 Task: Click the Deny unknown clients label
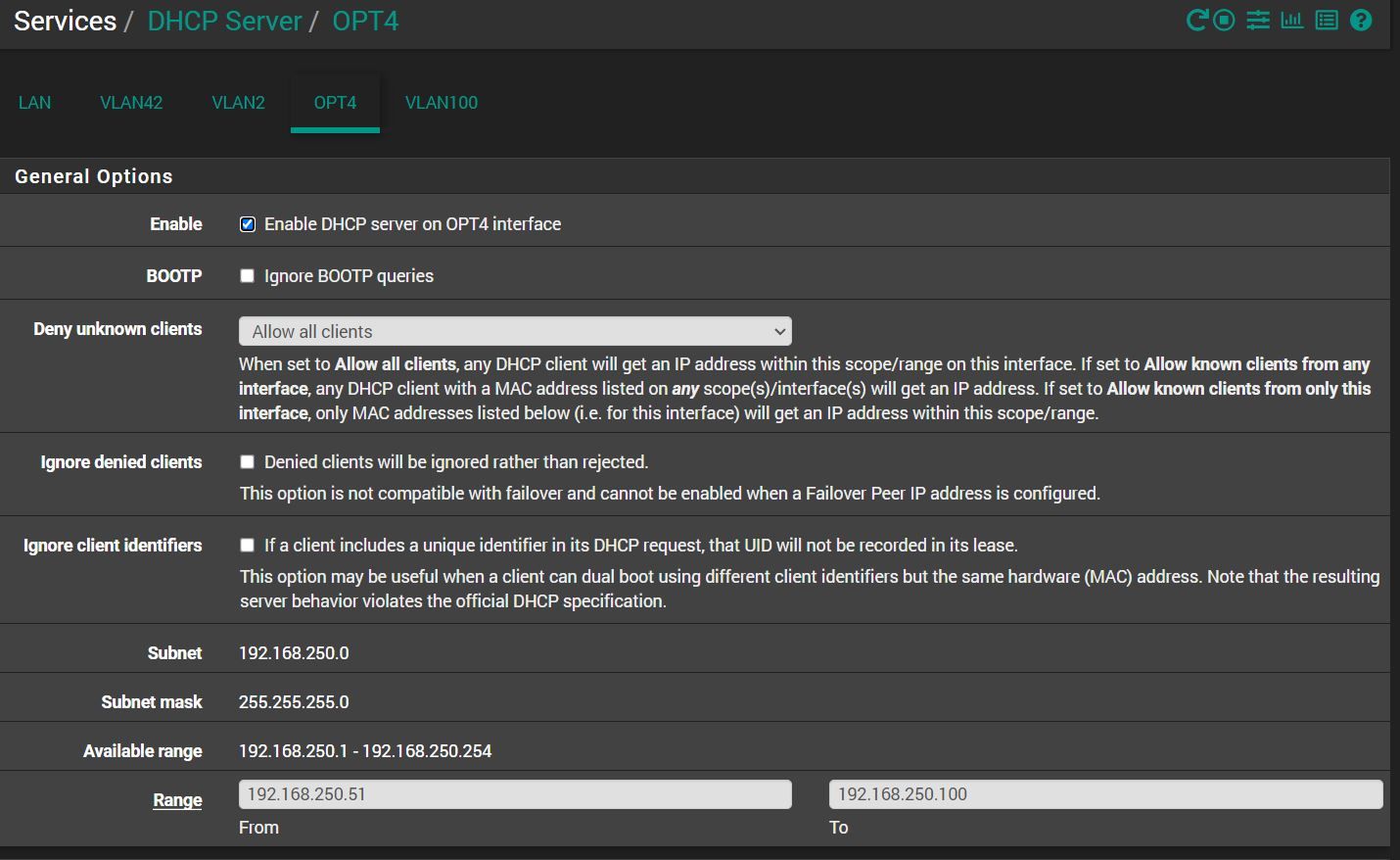117,329
